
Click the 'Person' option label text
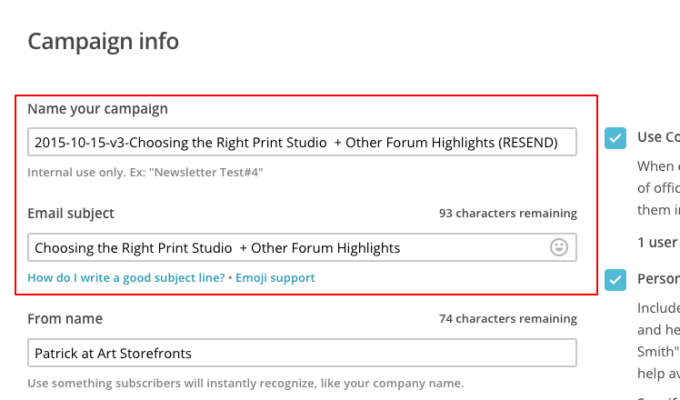click(x=658, y=279)
